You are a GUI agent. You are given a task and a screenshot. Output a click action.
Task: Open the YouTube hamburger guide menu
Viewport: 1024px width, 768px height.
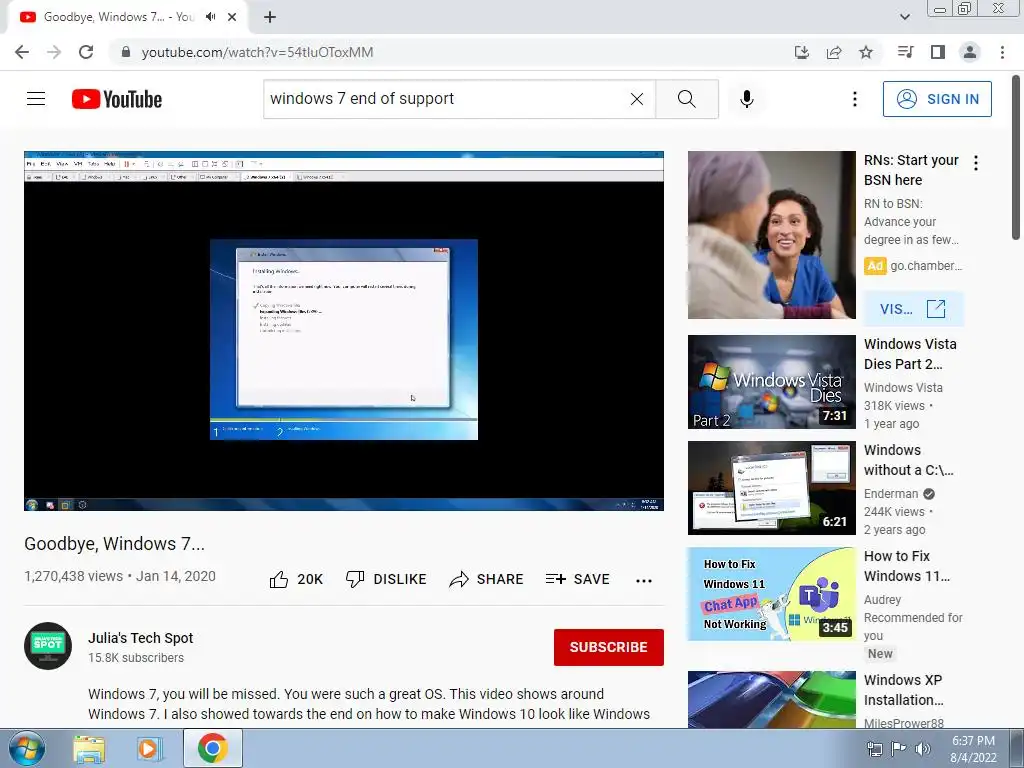coord(36,99)
